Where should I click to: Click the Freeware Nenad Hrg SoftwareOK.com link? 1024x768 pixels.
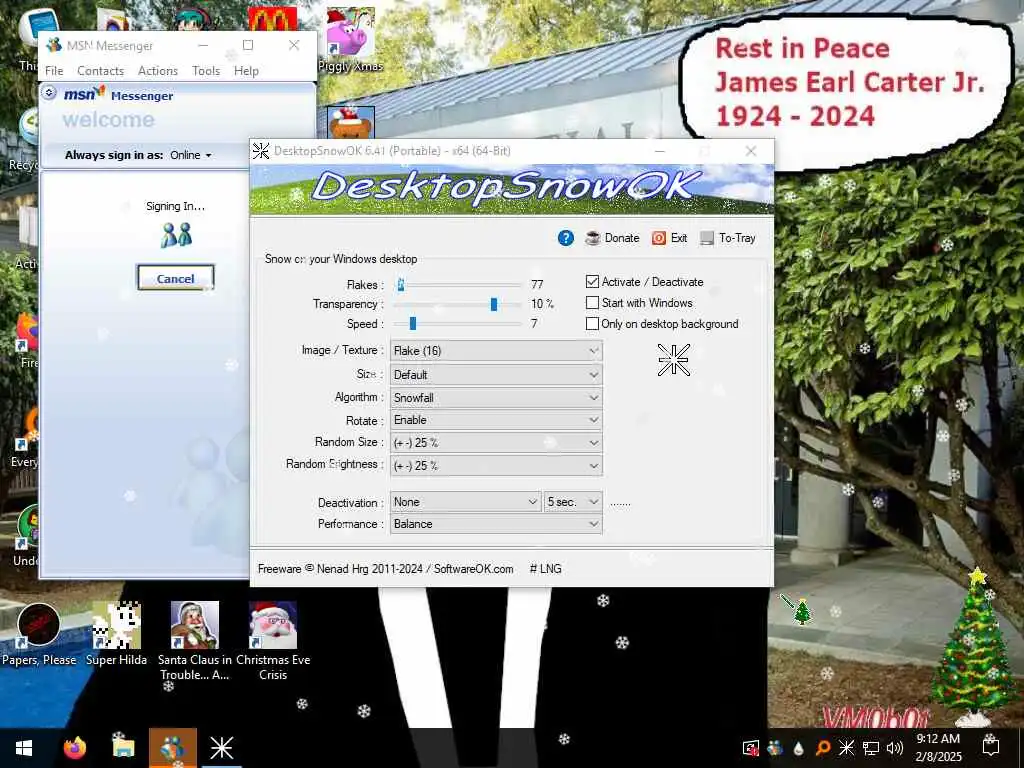[x=385, y=569]
